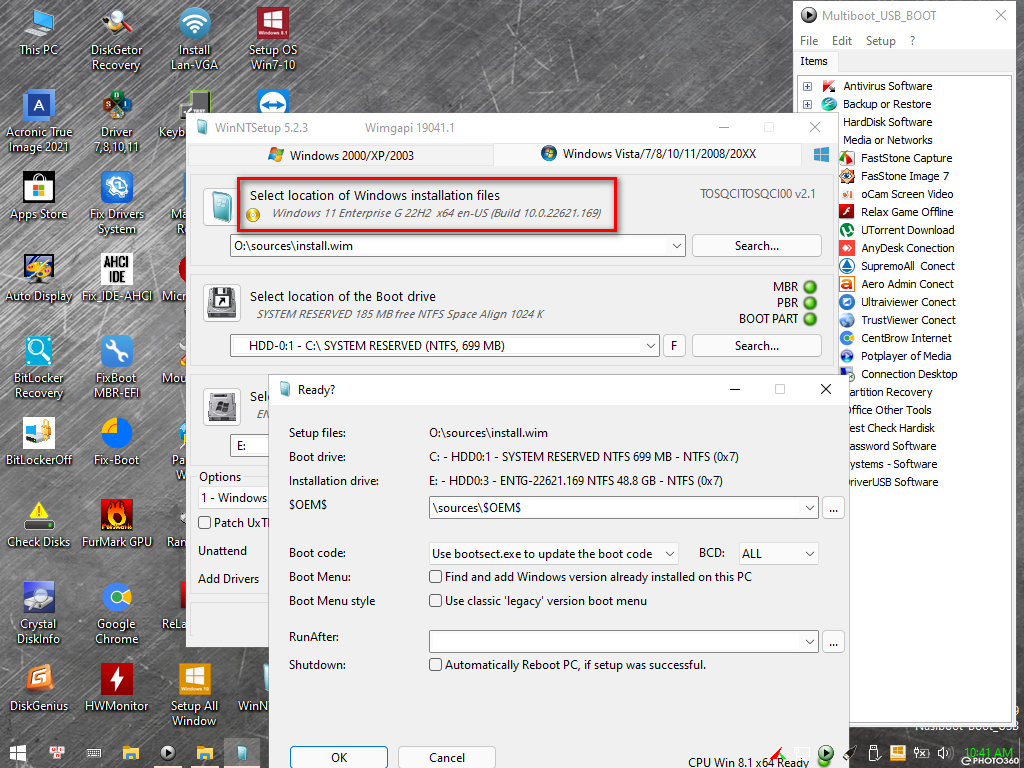Open Apps Store desktop icon
The height and width of the screenshot is (768, 1024).
(x=39, y=196)
